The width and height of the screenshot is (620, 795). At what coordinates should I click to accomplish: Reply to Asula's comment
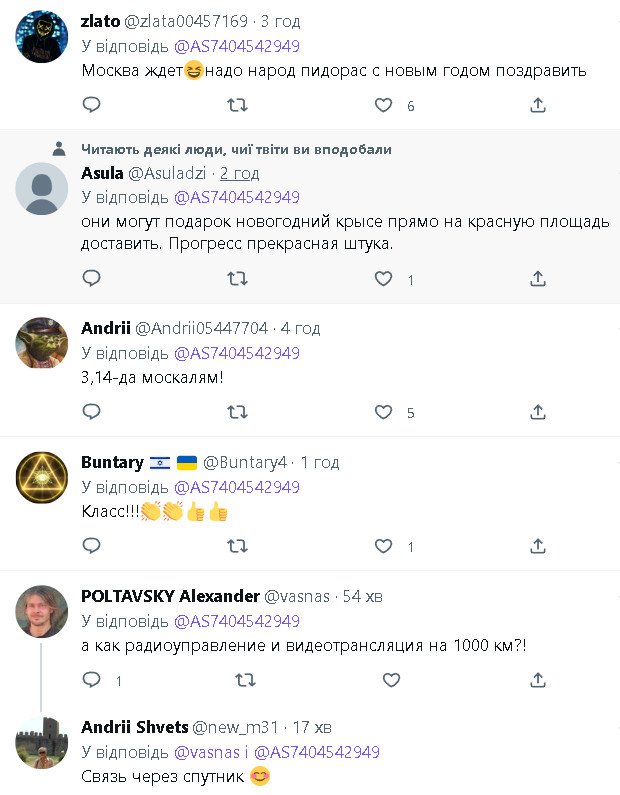click(91, 279)
